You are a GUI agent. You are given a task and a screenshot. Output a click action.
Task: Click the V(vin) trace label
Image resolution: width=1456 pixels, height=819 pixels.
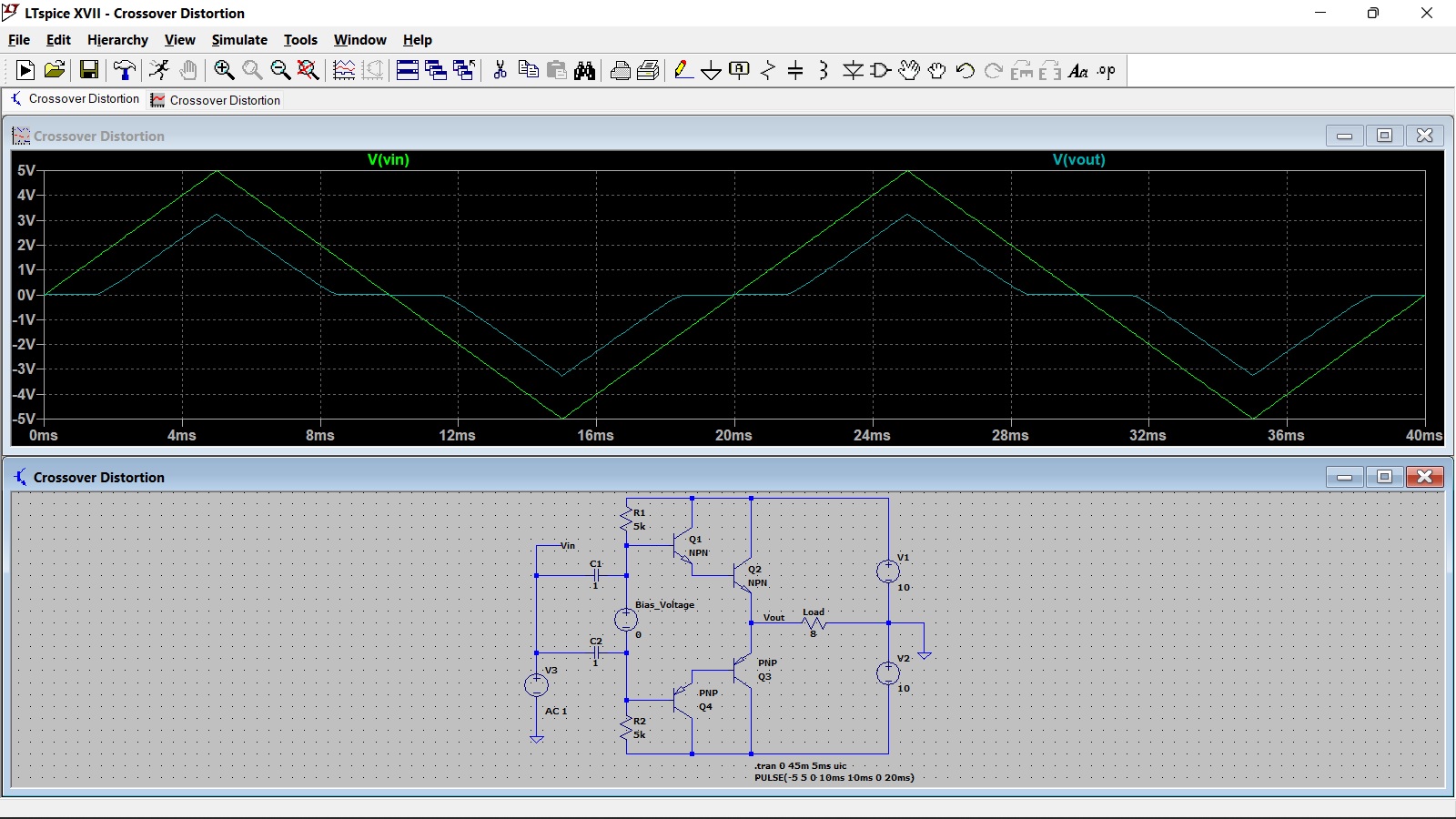click(389, 159)
